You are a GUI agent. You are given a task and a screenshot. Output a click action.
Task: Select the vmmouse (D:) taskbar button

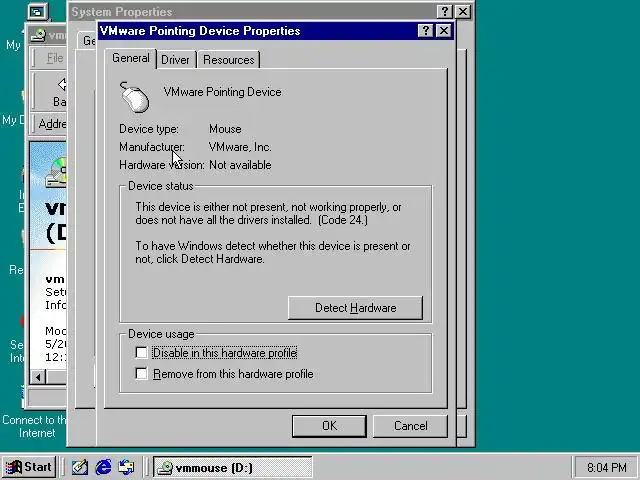(x=233, y=467)
